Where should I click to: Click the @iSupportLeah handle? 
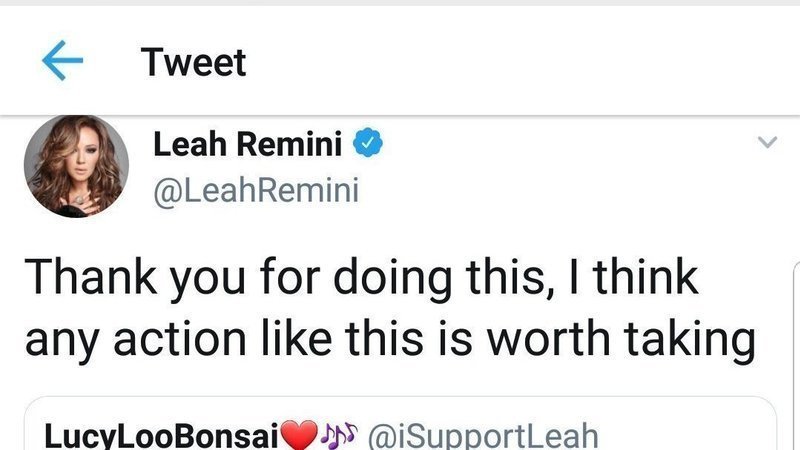(483, 436)
